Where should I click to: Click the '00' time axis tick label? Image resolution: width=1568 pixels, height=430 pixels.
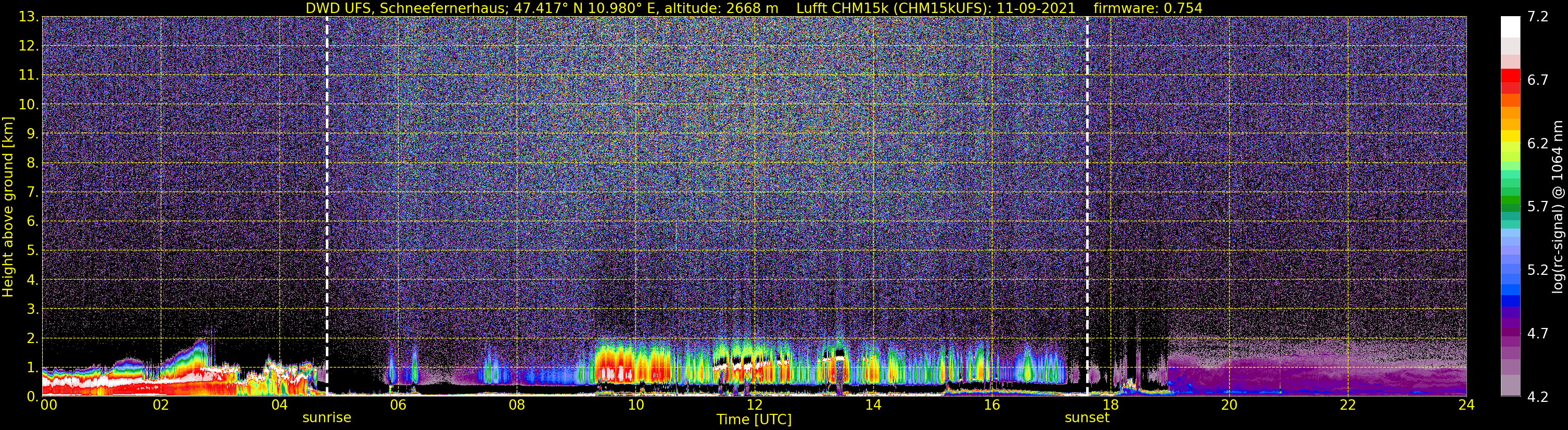(x=49, y=406)
